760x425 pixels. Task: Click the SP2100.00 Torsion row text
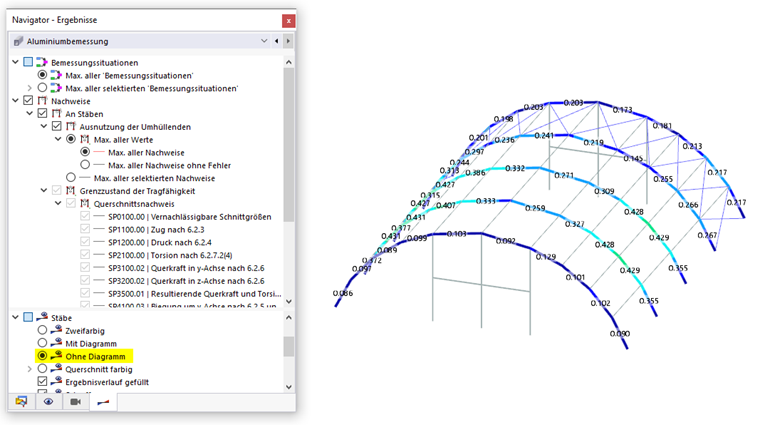(x=170, y=255)
